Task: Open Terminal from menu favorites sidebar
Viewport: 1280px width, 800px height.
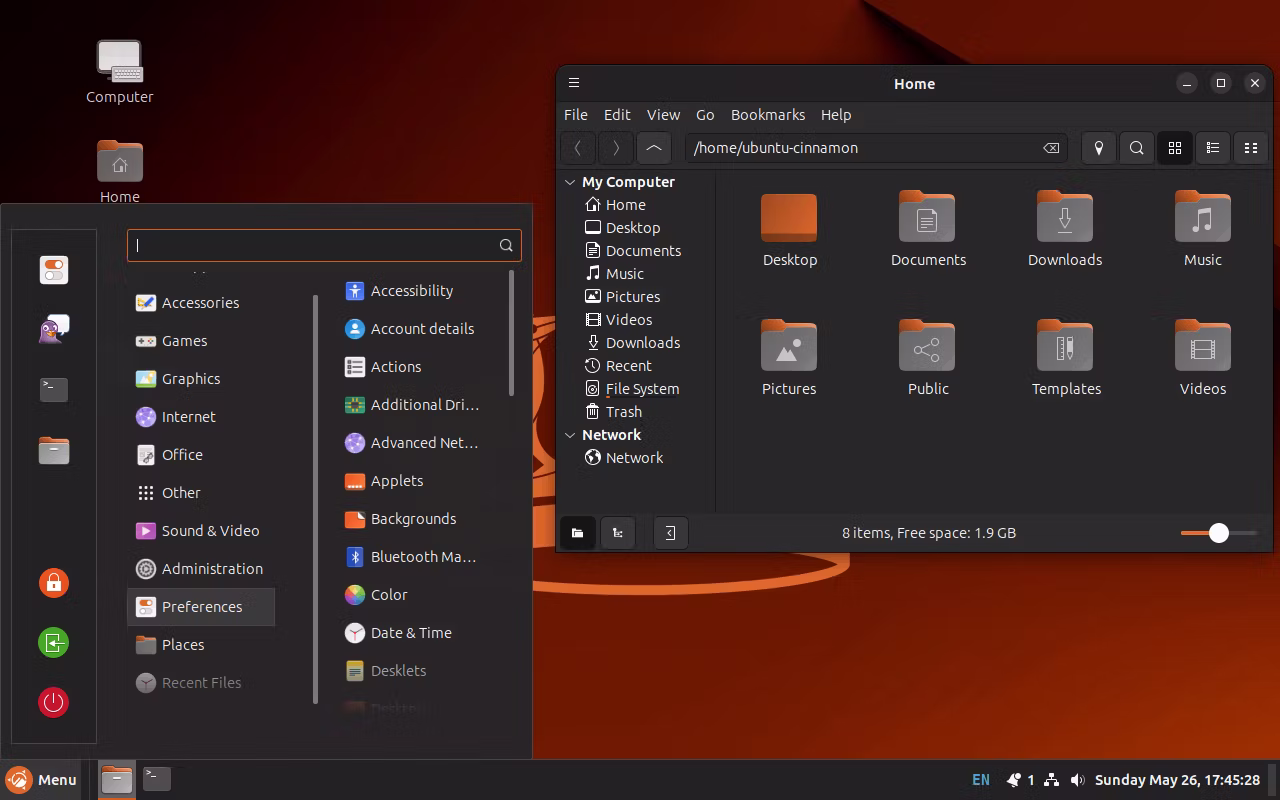Action: [54, 389]
